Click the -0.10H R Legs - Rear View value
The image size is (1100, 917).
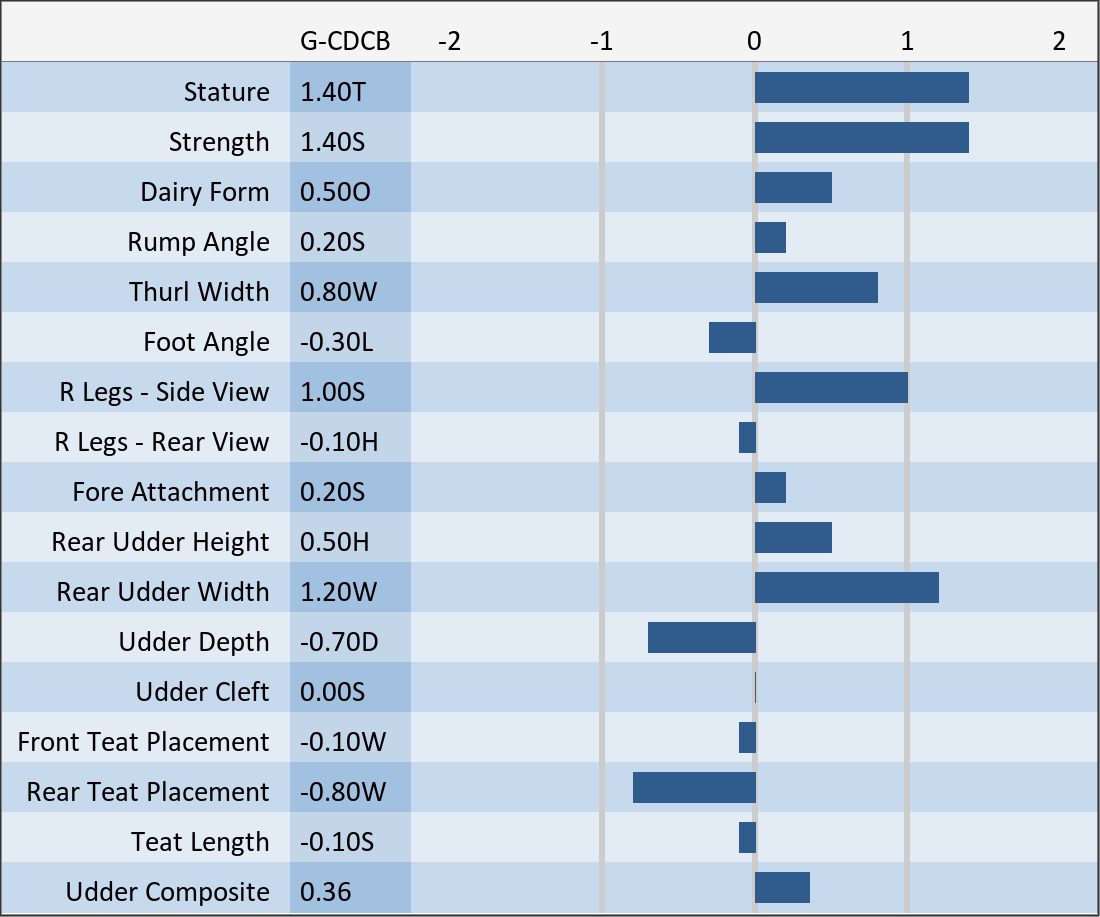(x=339, y=442)
